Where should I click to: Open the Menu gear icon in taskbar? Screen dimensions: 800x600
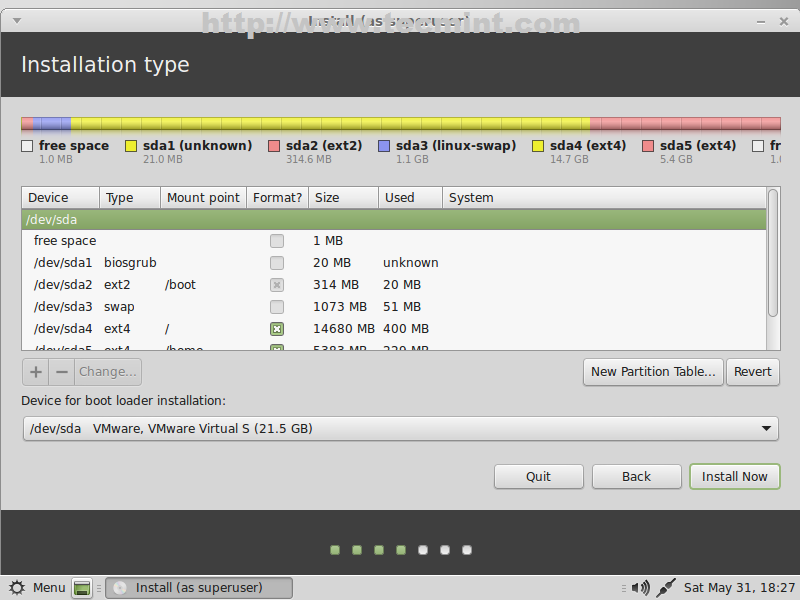click(x=17, y=588)
